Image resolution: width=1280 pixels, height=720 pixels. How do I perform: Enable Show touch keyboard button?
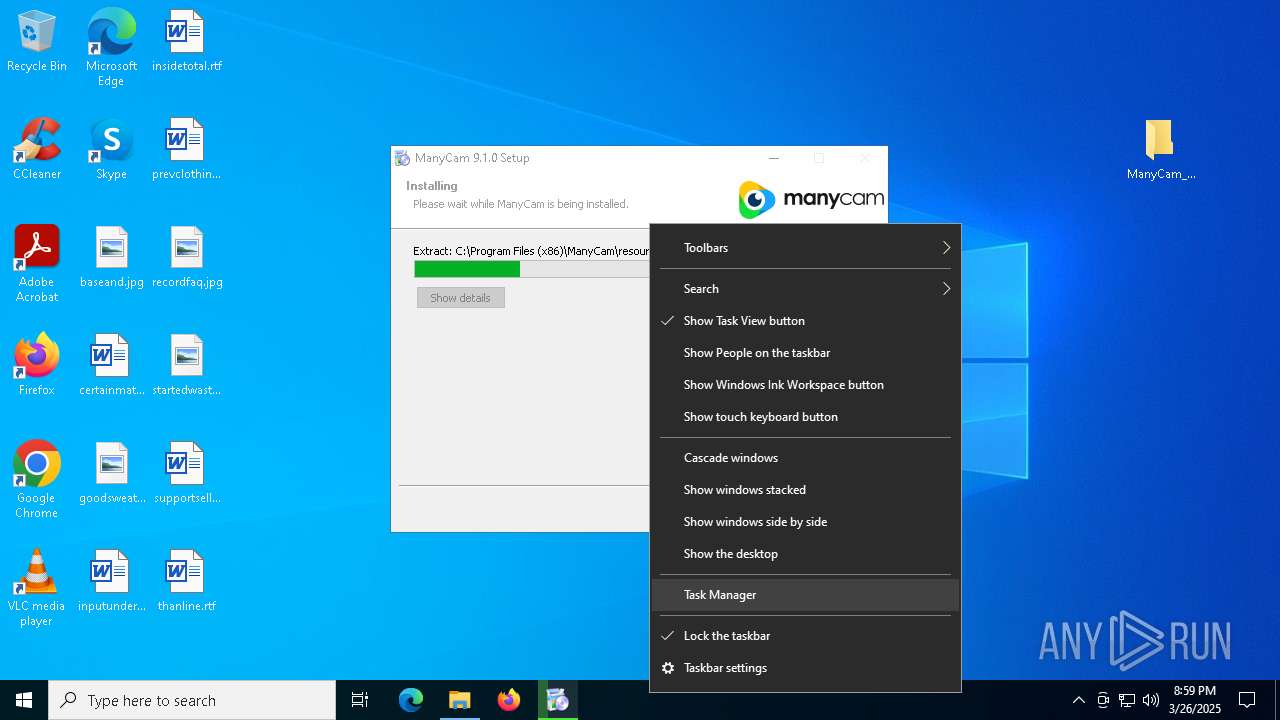click(x=805, y=417)
